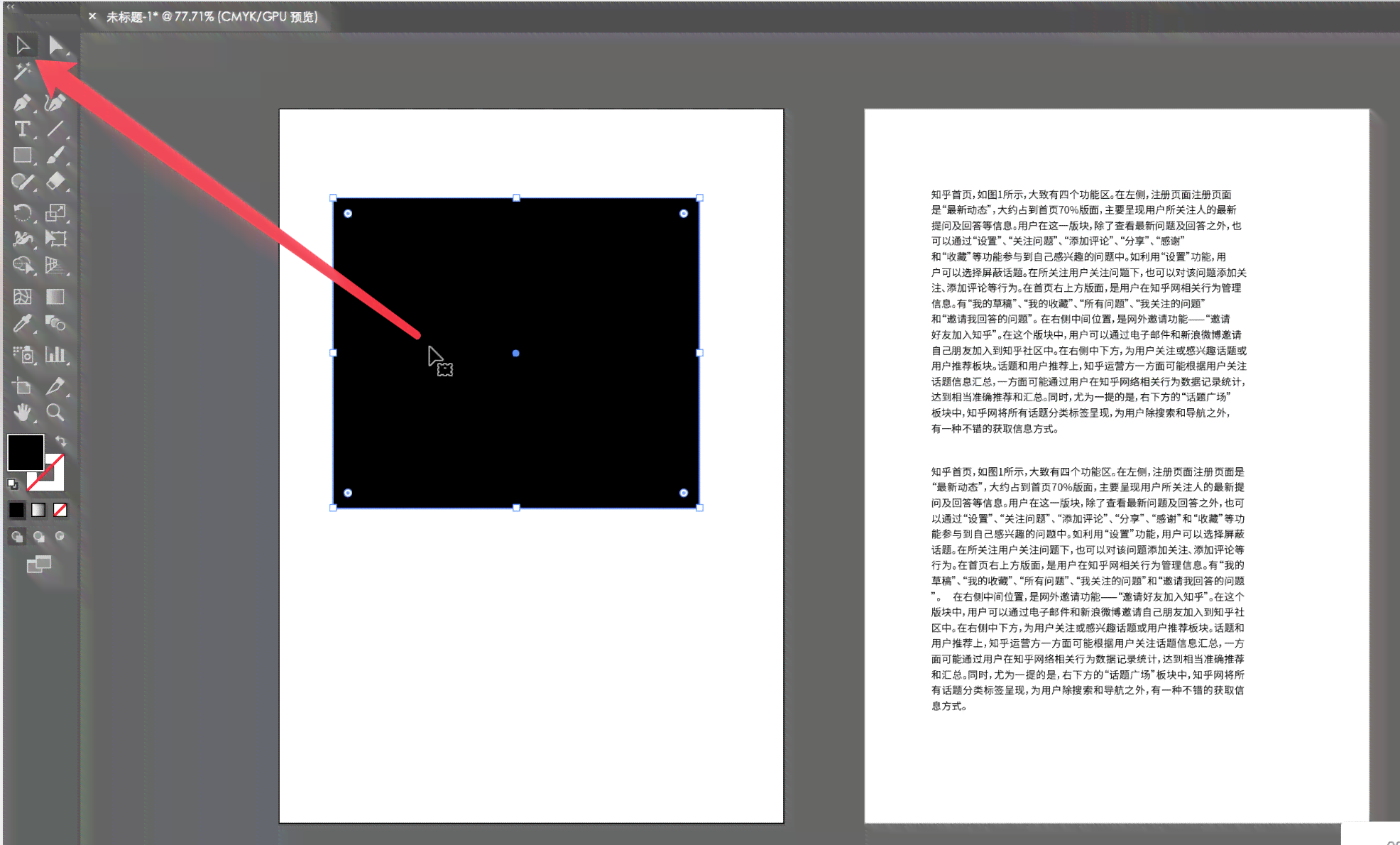Viewport: 1400px width, 845px height.
Task: Select the Hand tool
Action: tap(23, 413)
